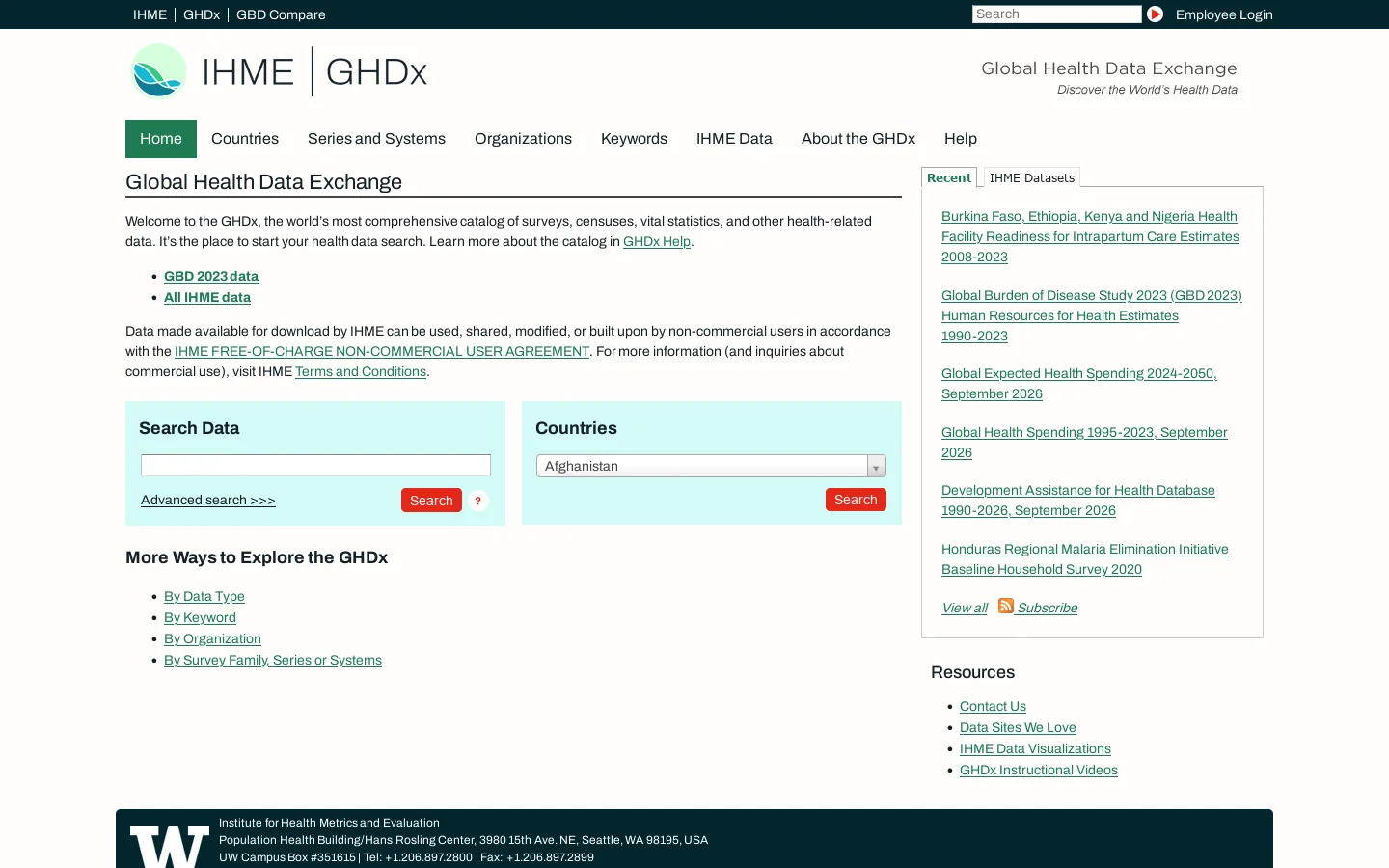
Task: Open the GHDx top bar link
Action: pos(202,14)
